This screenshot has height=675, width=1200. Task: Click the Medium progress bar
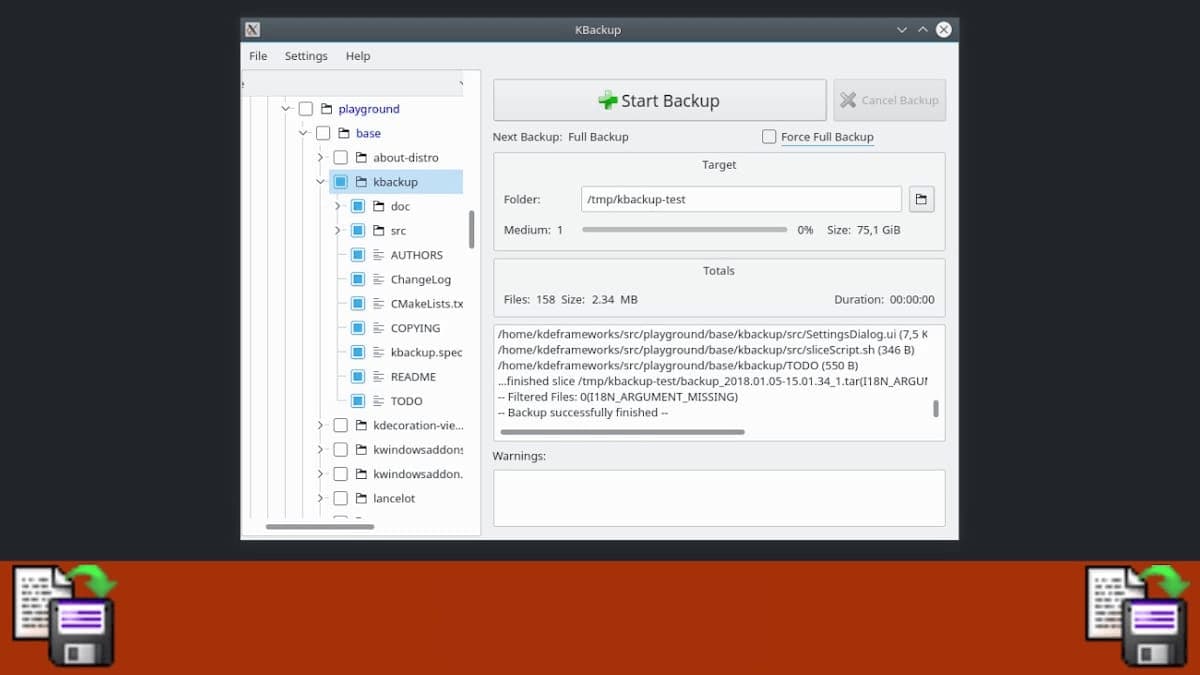point(685,230)
